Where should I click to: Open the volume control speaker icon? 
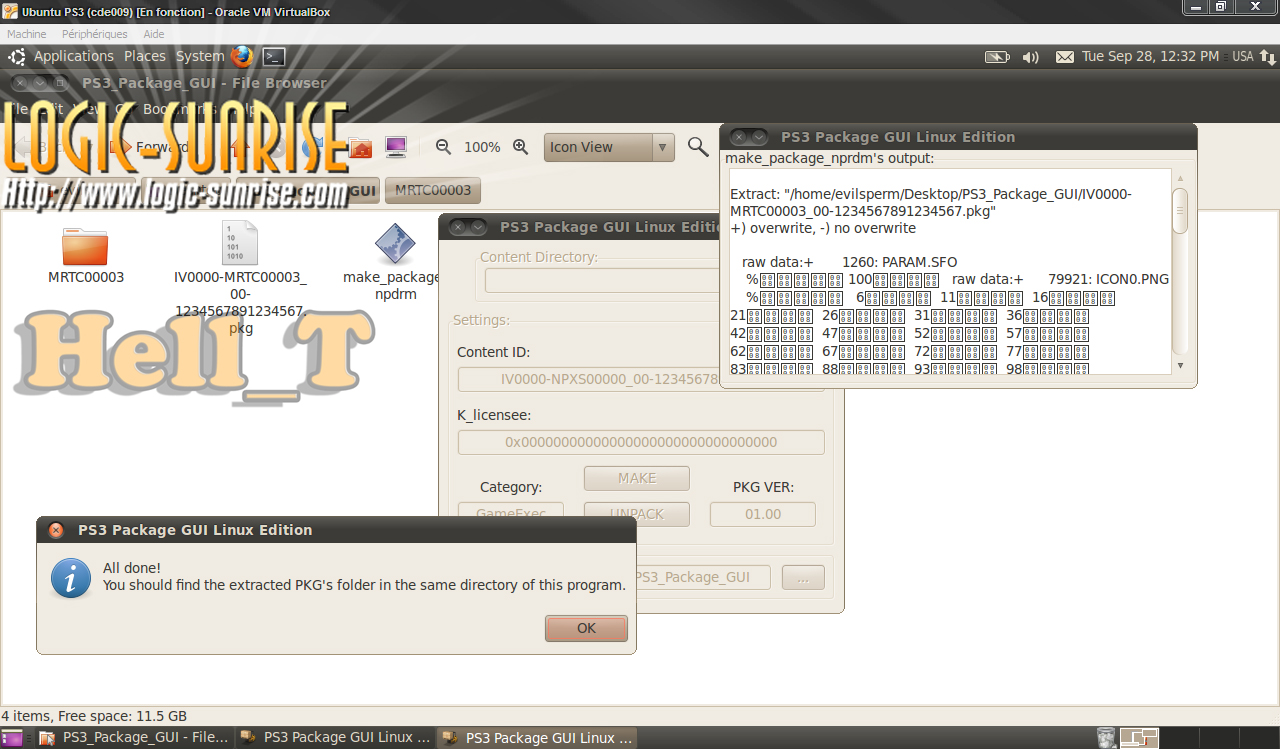pyautogui.click(x=1030, y=57)
